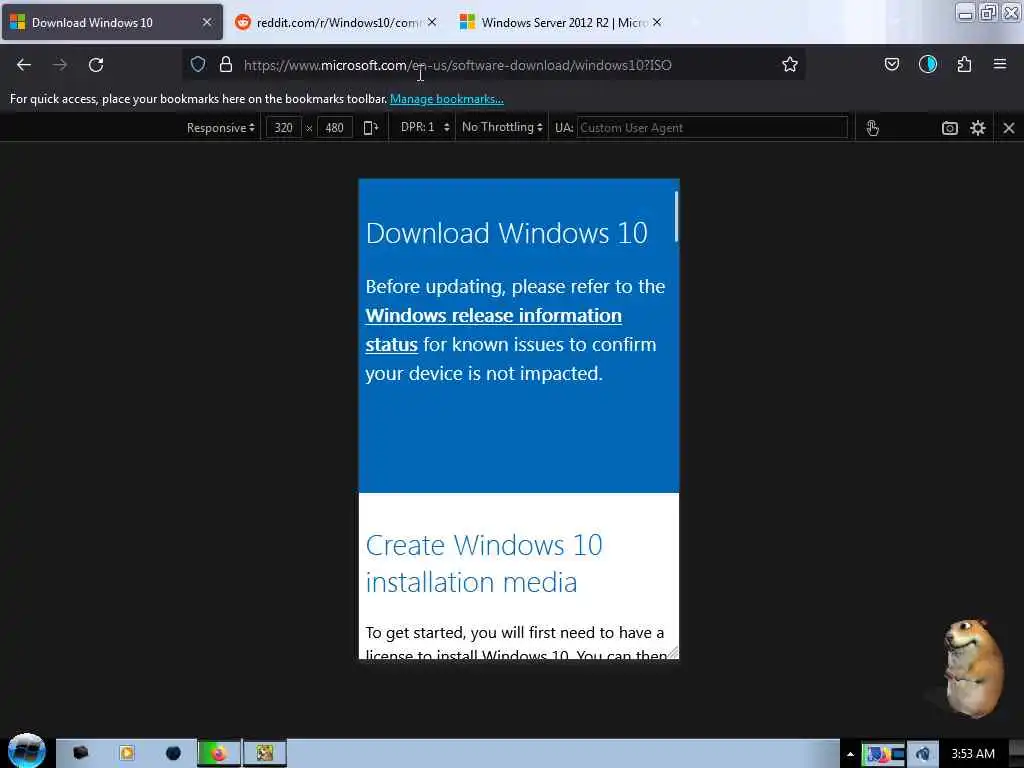Click the volume tray icon
1024x768 pixels.
tap(922, 754)
